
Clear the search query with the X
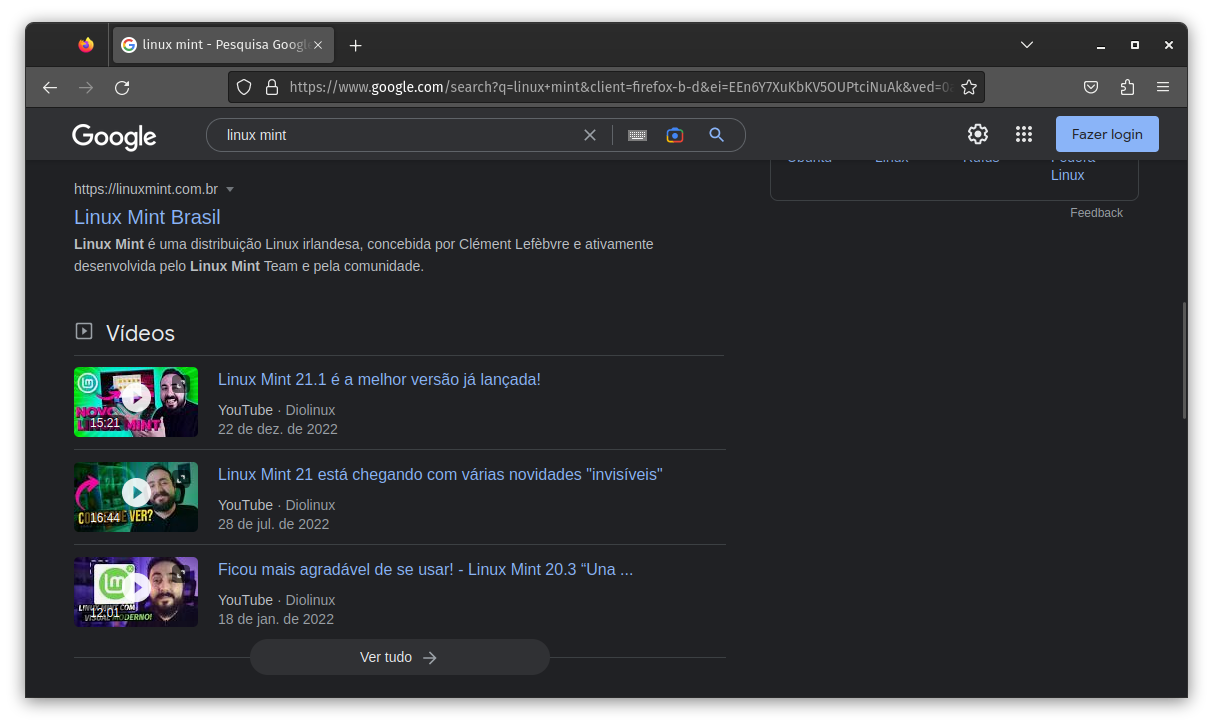click(x=590, y=134)
